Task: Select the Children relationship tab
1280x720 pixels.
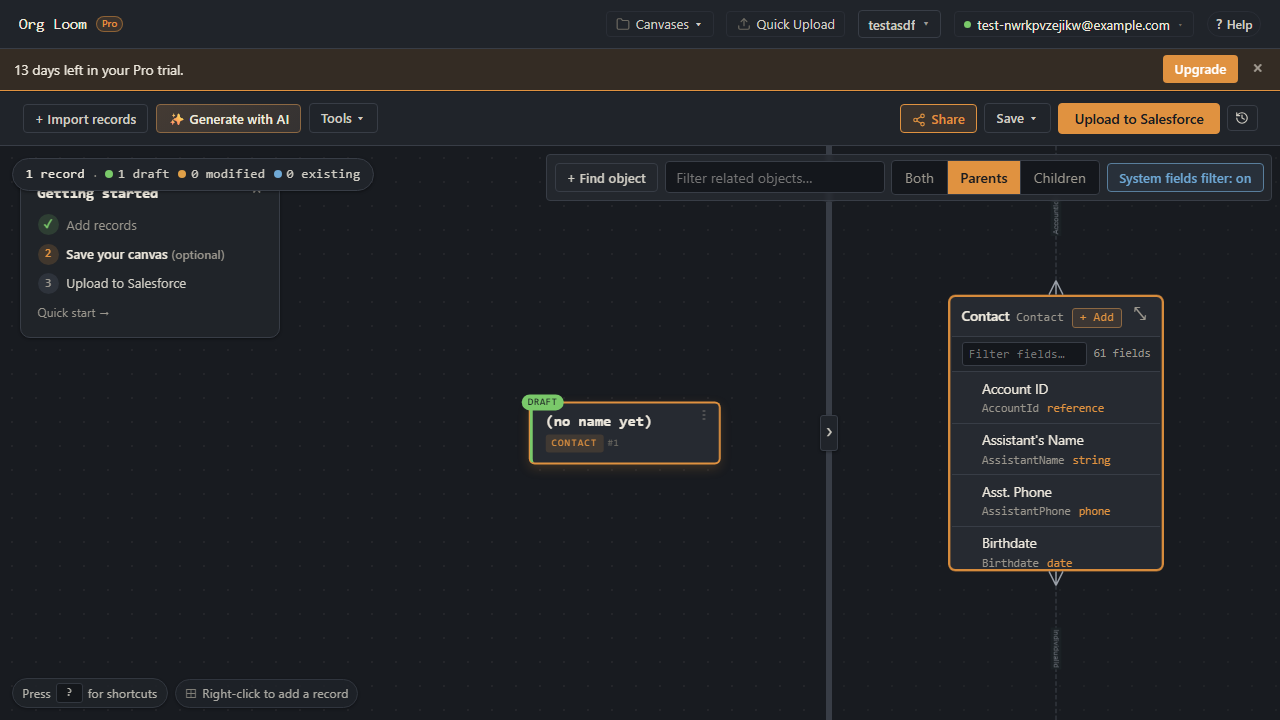Action: click(x=1060, y=178)
